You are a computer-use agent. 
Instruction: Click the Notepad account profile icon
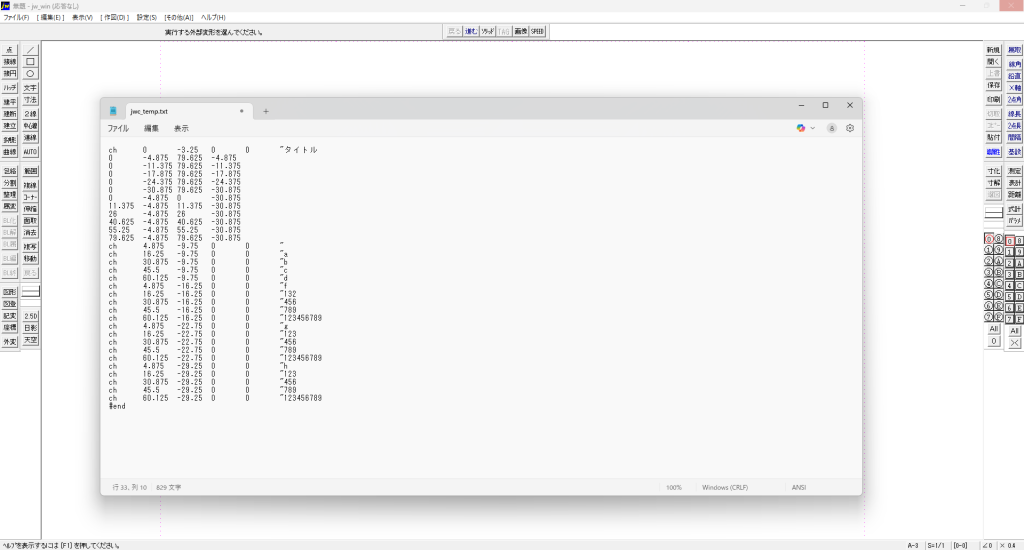pyautogui.click(x=831, y=128)
